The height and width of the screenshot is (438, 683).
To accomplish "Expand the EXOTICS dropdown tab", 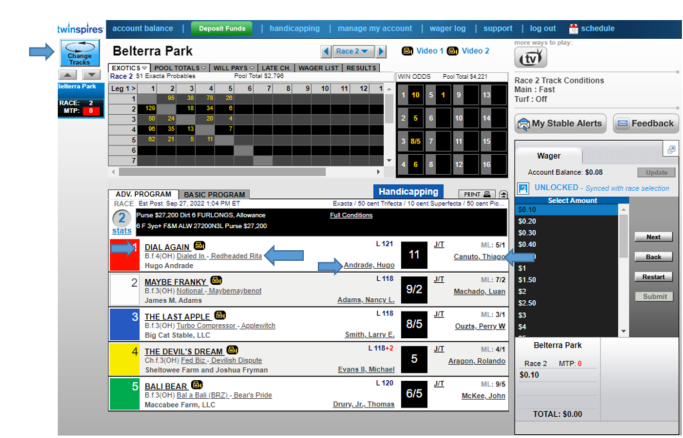I will [x=129, y=68].
